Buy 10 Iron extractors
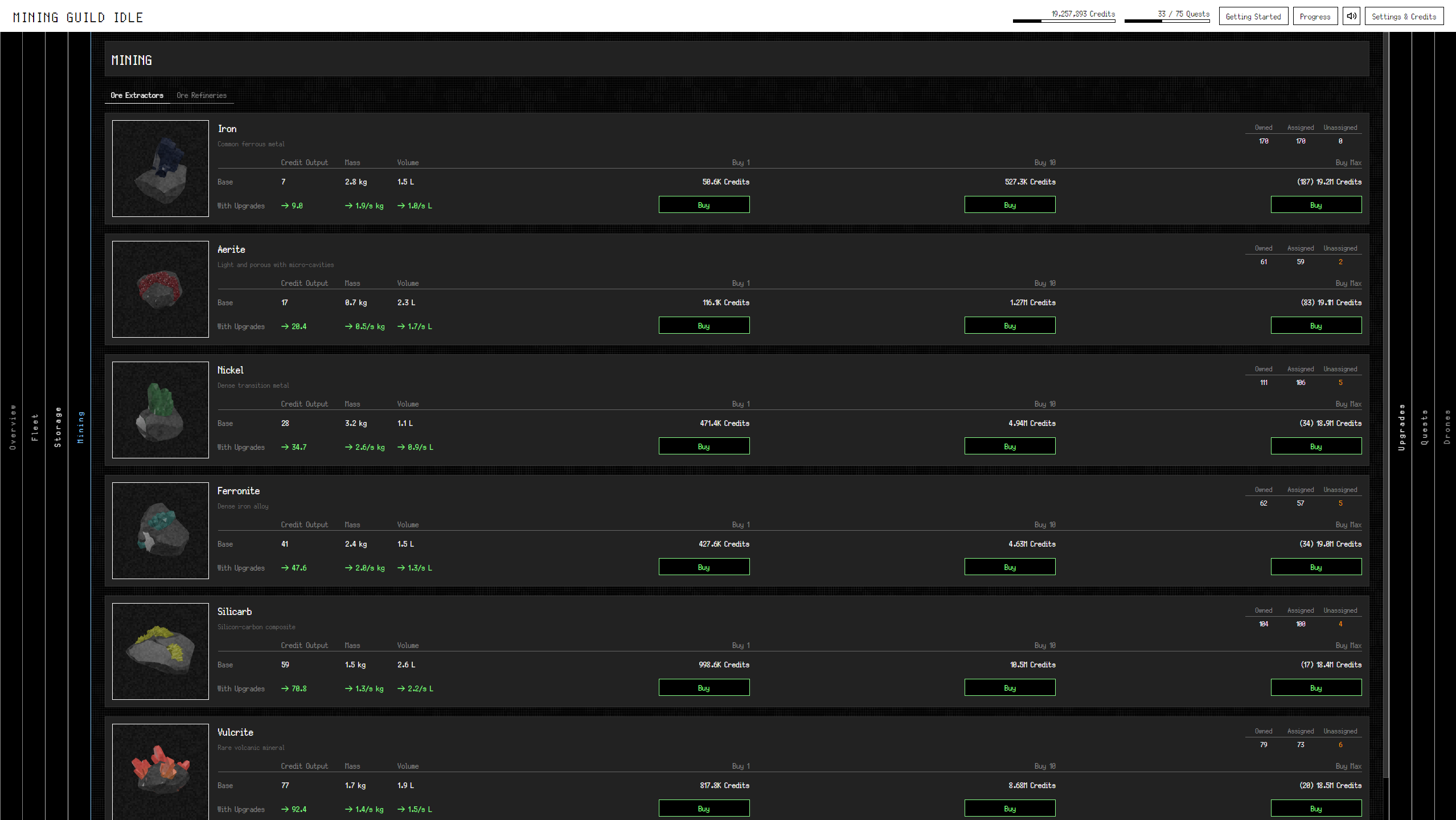The width and height of the screenshot is (1456, 820). point(1010,204)
